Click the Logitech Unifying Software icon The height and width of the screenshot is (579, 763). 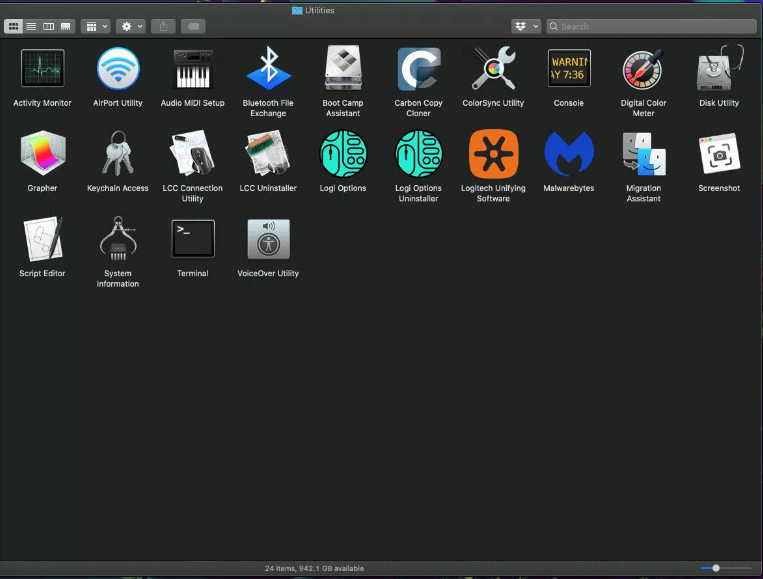(x=493, y=154)
